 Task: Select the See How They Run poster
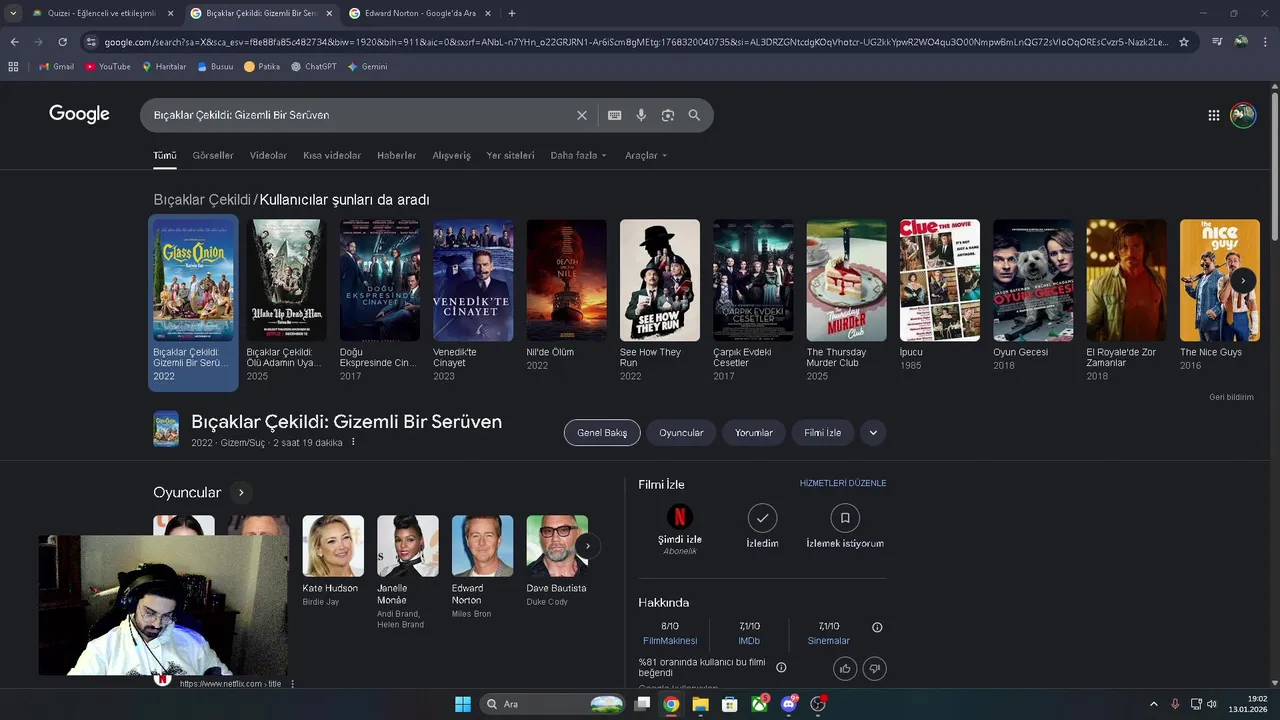coord(660,281)
